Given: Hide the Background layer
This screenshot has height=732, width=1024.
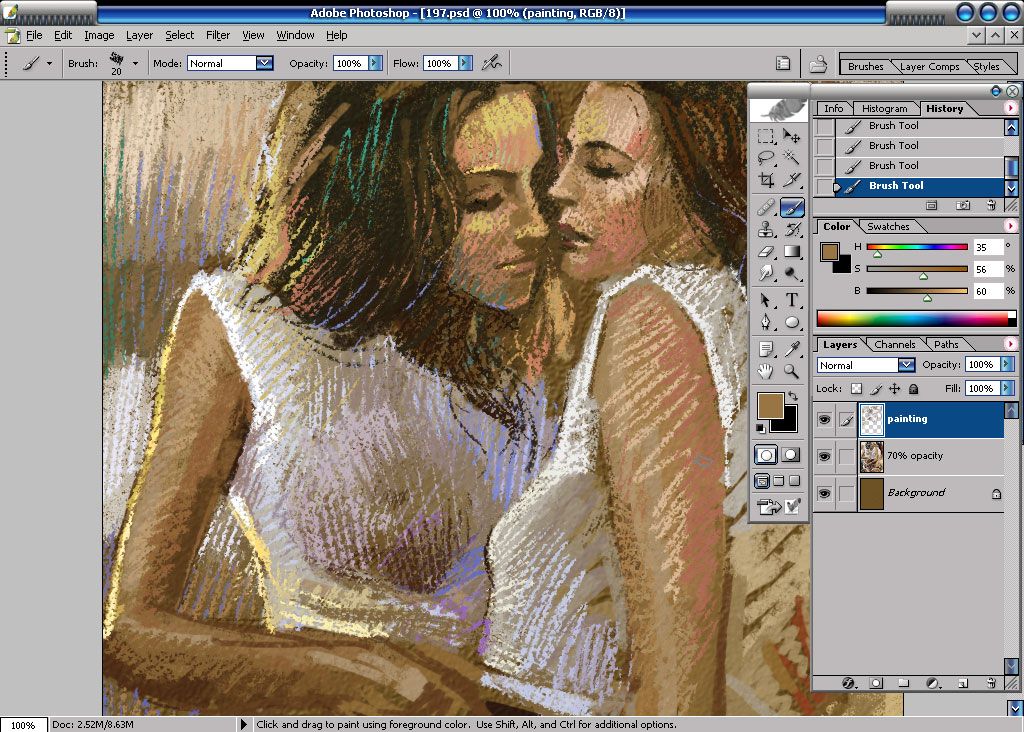Looking at the screenshot, I should [824, 493].
